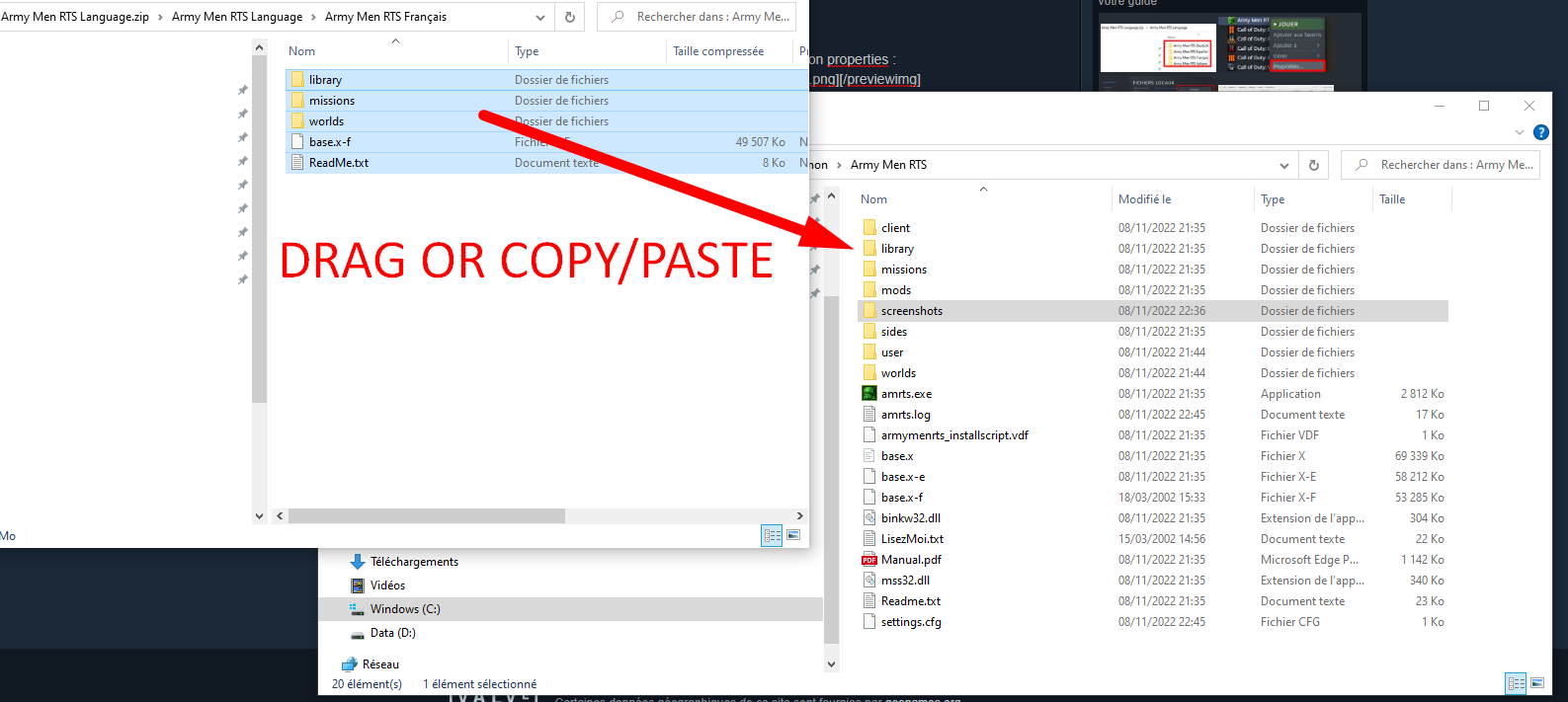The image size is (1568, 702).
Task: Click scroll-down arrow of zip window sidebar
Action: pyautogui.click(x=259, y=515)
